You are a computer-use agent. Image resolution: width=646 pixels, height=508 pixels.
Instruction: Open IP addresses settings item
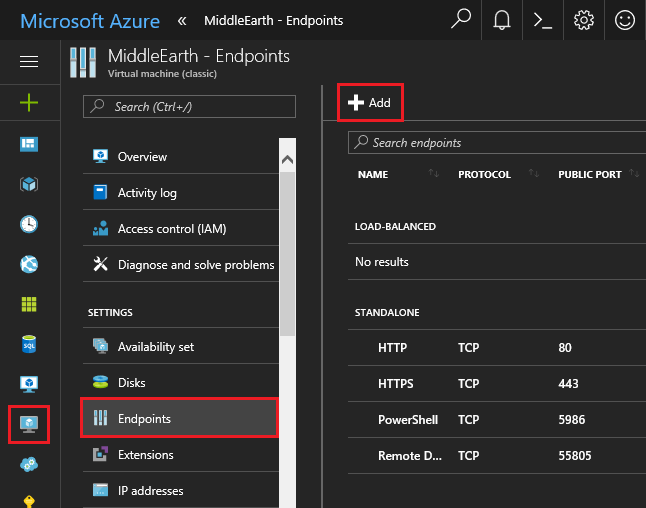tap(181, 491)
